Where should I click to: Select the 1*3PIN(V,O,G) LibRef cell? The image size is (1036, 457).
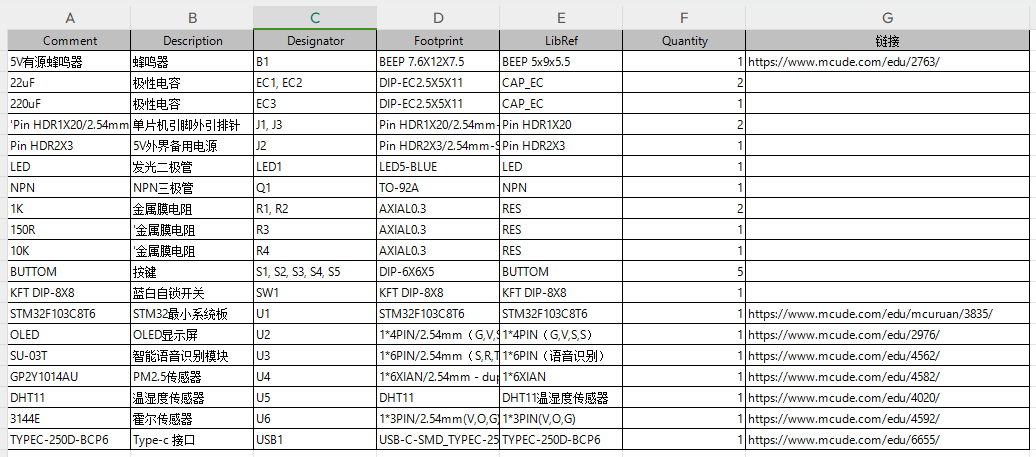pyautogui.click(x=561, y=419)
